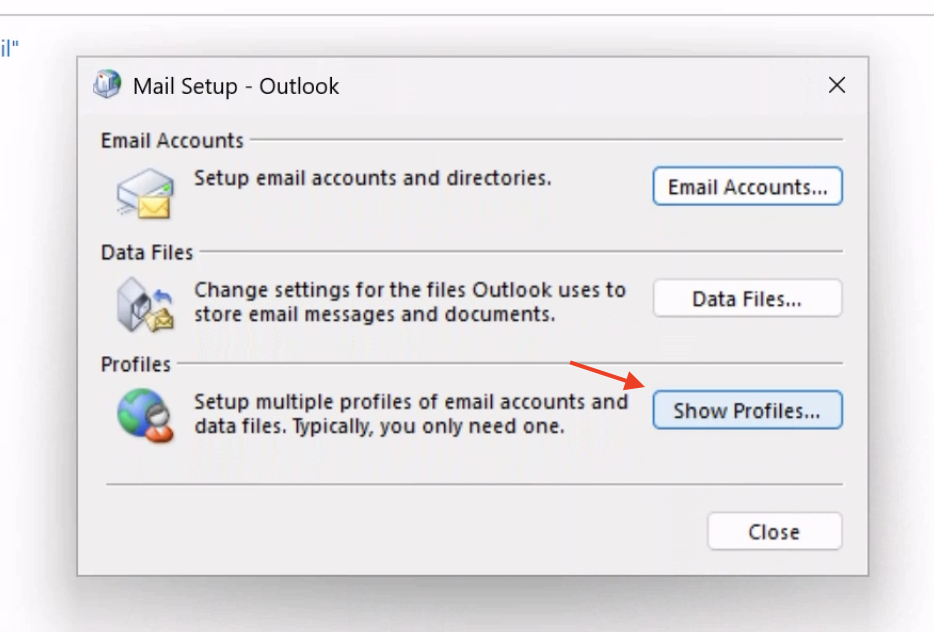The width and height of the screenshot is (934, 632).
Task: Dismiss dialog with the Close button
Action: point(774,531)
